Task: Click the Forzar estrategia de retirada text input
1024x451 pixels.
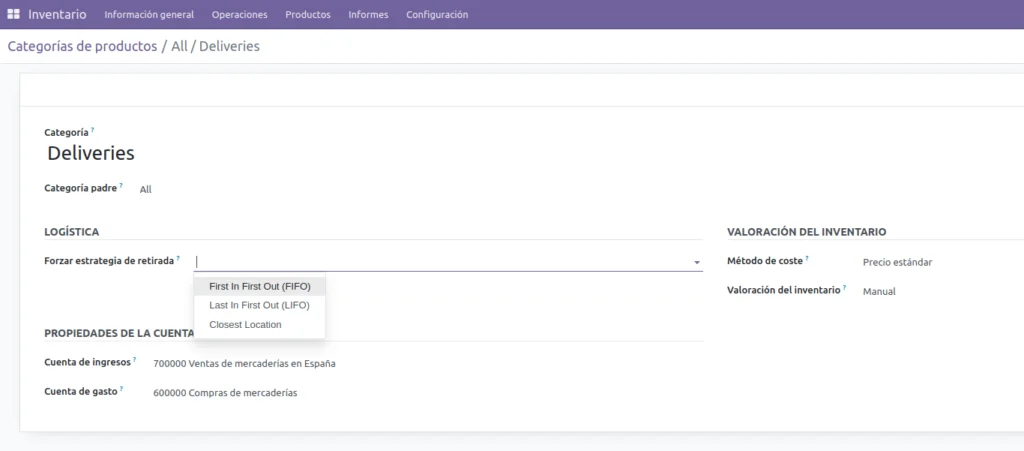Action: click(x=440, y=261)
